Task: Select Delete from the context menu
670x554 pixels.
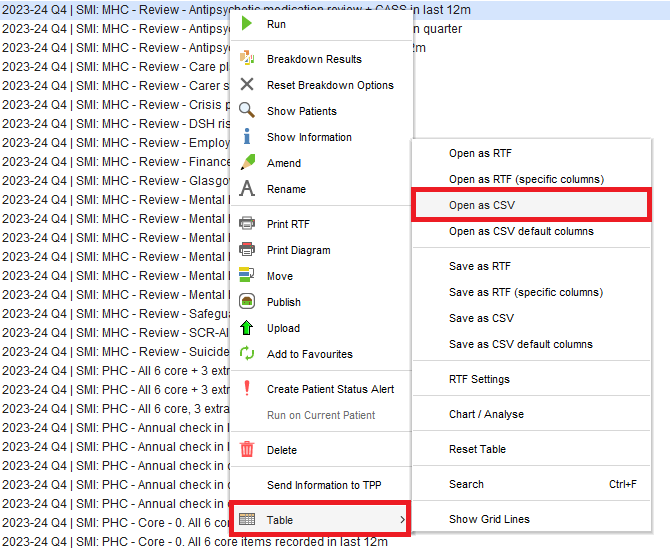Action: coord(322,450)
